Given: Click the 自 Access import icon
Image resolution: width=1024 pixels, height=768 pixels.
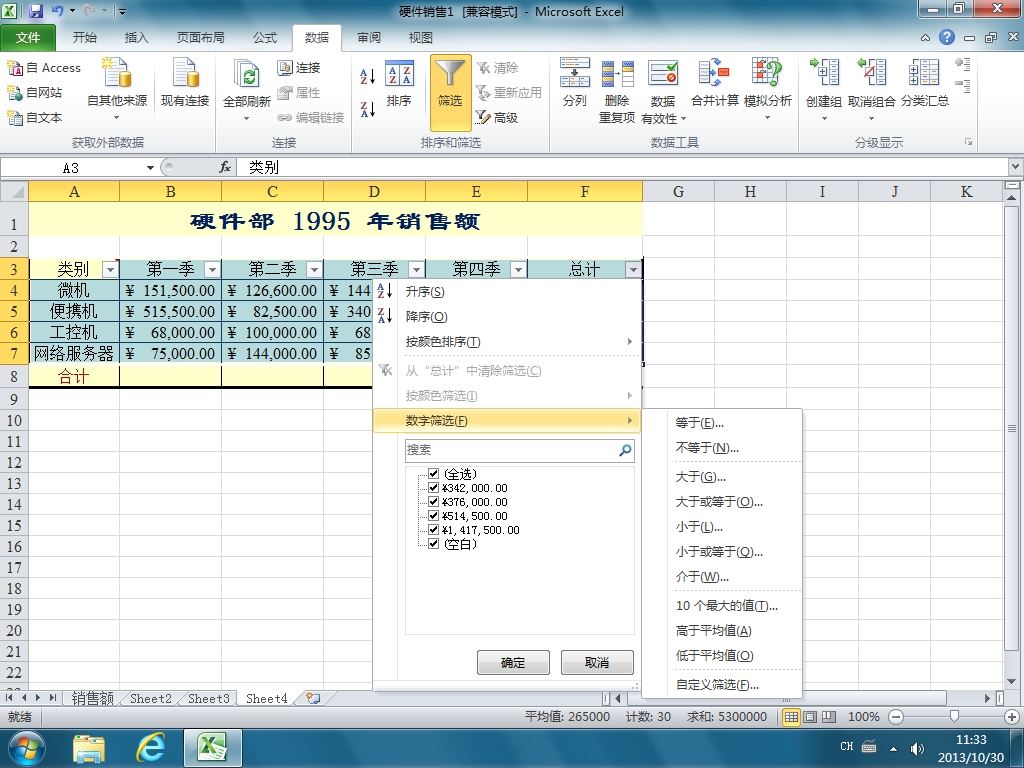Looking at the screenshot, I should (x=15, y=68).
